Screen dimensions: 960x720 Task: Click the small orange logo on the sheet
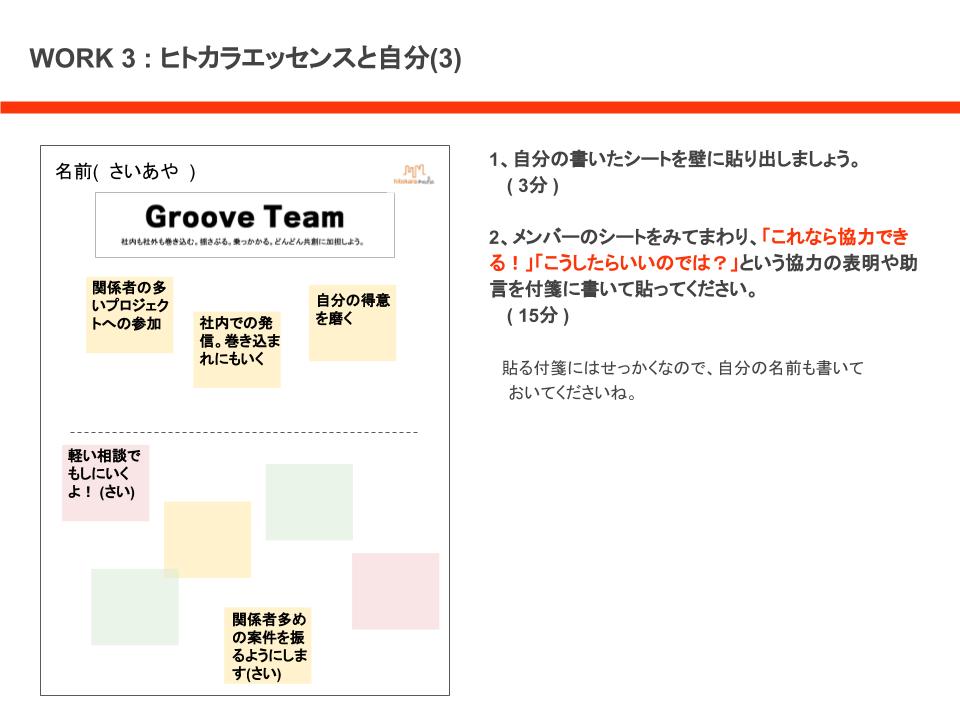pos(414,174)
